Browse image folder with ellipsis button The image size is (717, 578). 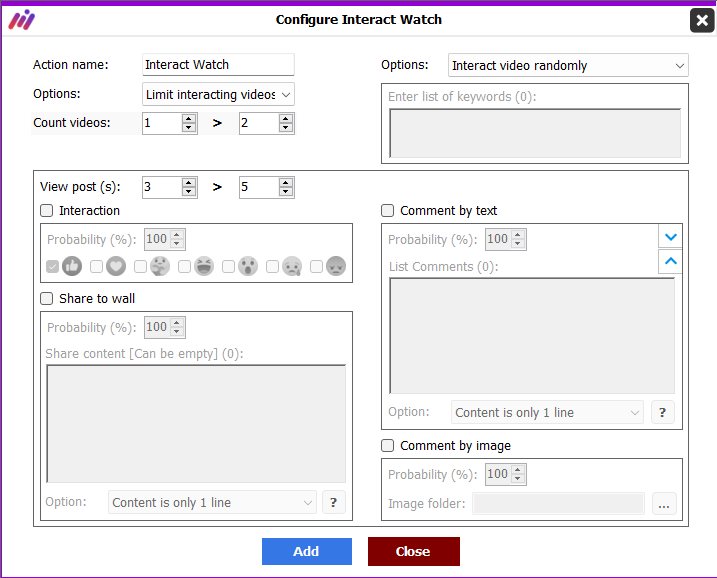(x=664, y=504)
